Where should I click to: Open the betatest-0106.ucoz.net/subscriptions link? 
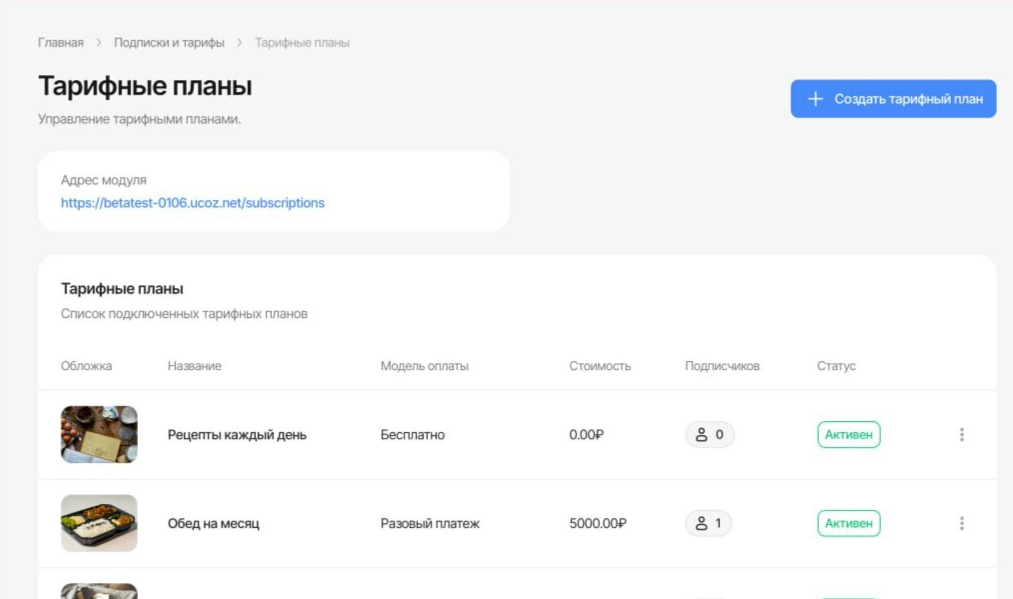[193, 203]
